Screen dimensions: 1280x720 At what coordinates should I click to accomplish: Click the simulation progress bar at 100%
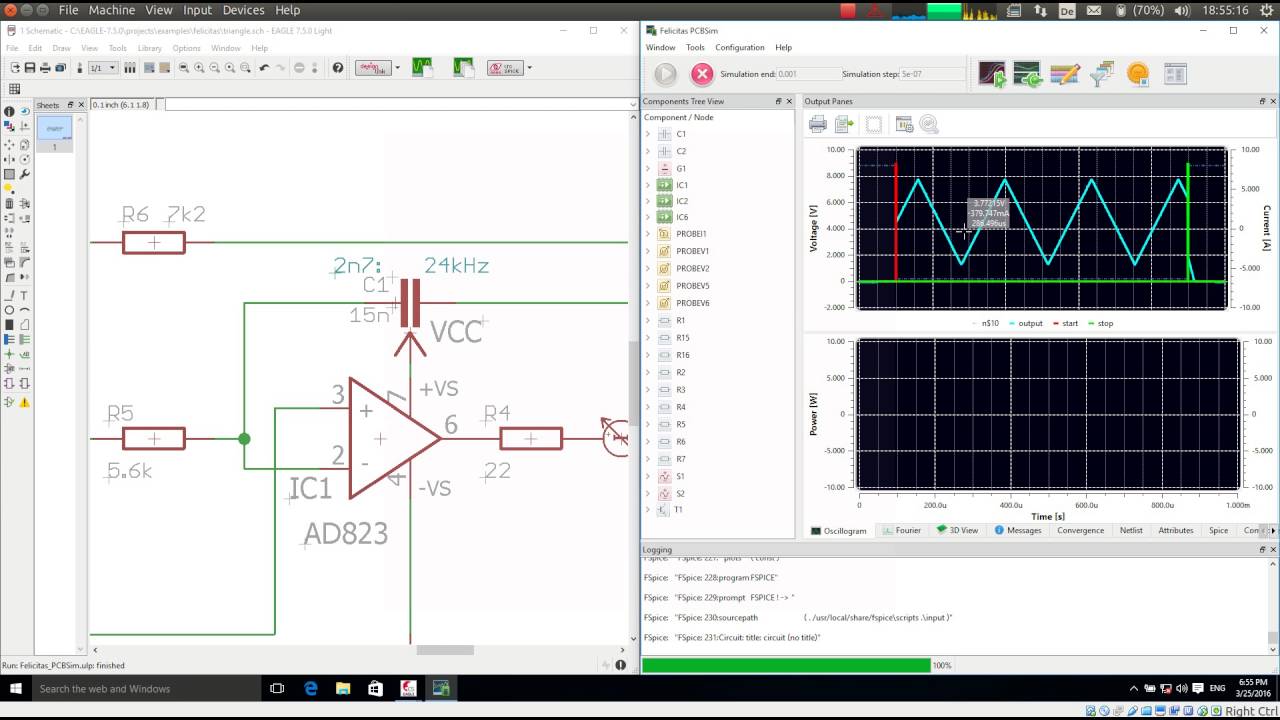click(786, 665)
